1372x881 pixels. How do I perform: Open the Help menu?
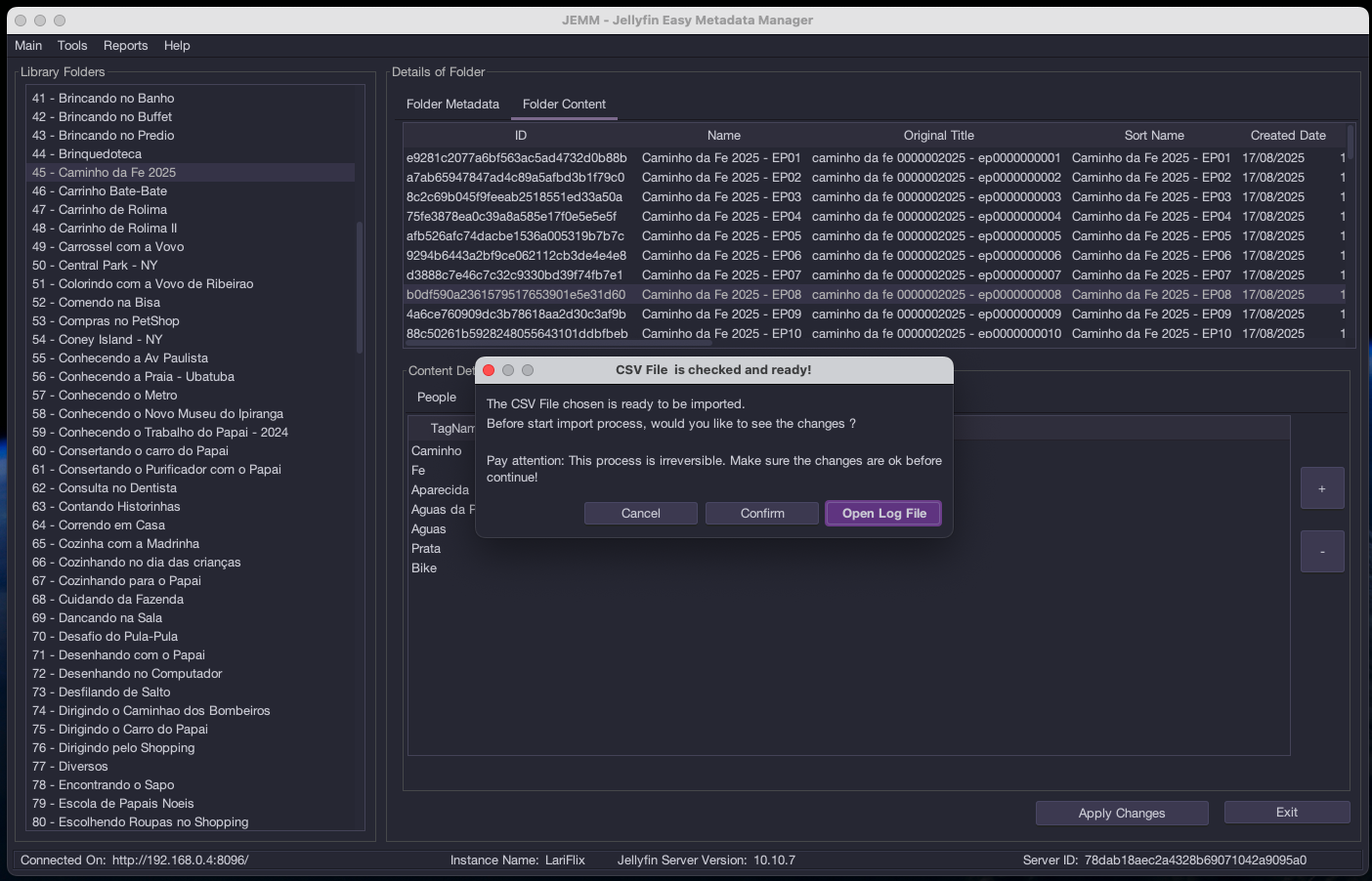pyautogui.click(x=177, y=46)
